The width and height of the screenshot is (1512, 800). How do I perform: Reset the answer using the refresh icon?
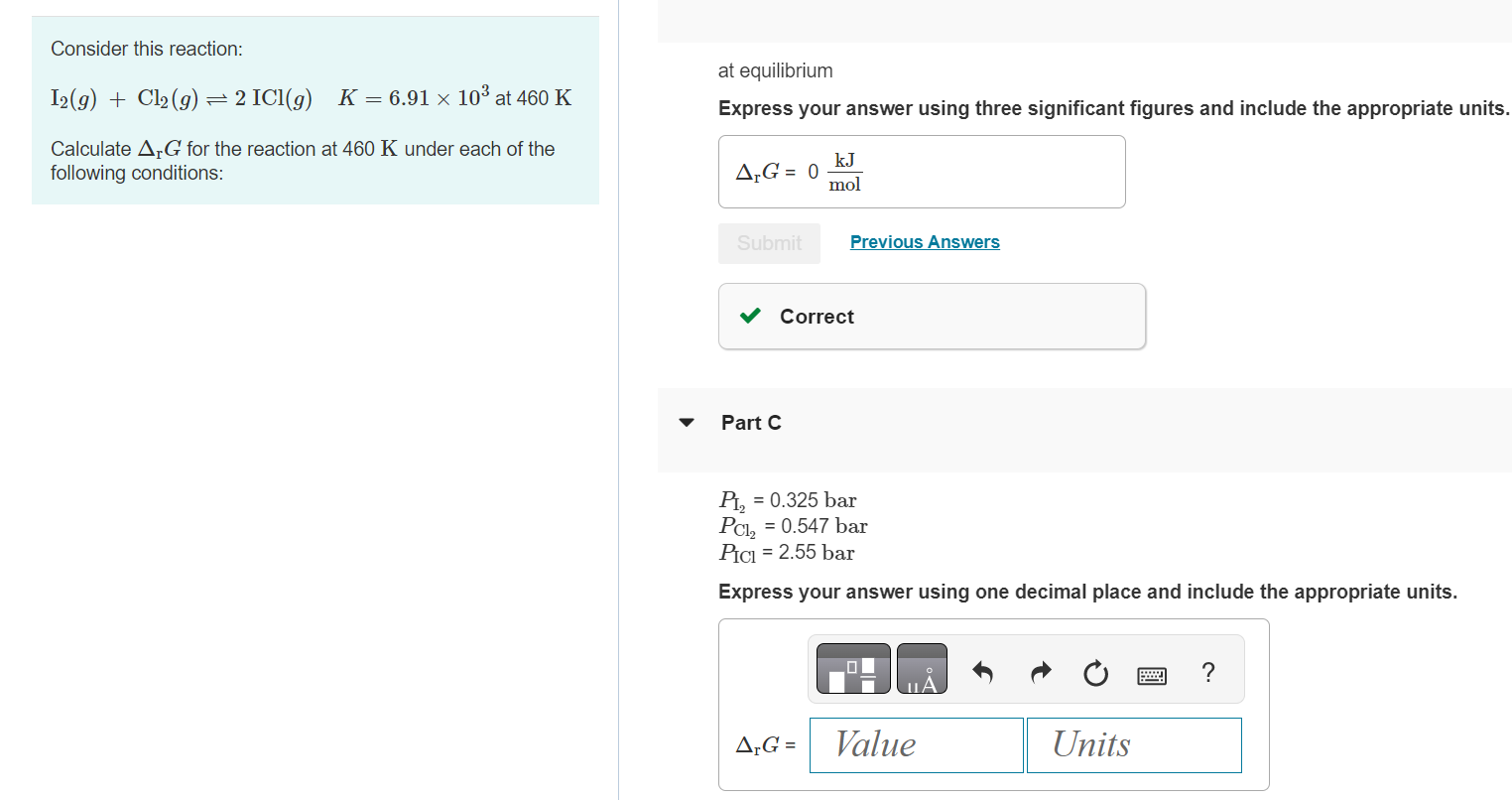point(1095,672)
